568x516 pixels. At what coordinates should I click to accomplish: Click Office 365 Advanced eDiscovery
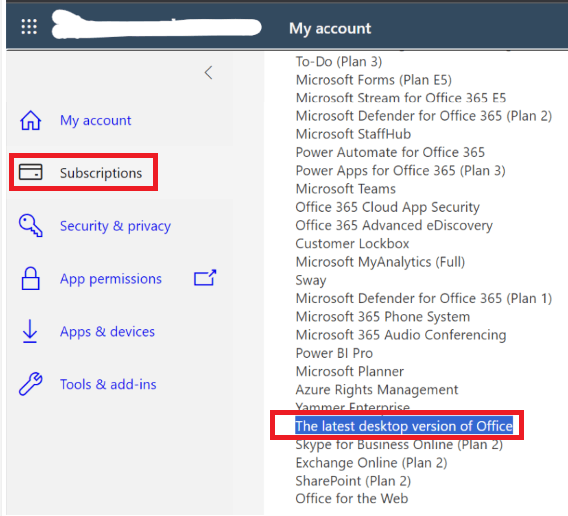point(394,225)
